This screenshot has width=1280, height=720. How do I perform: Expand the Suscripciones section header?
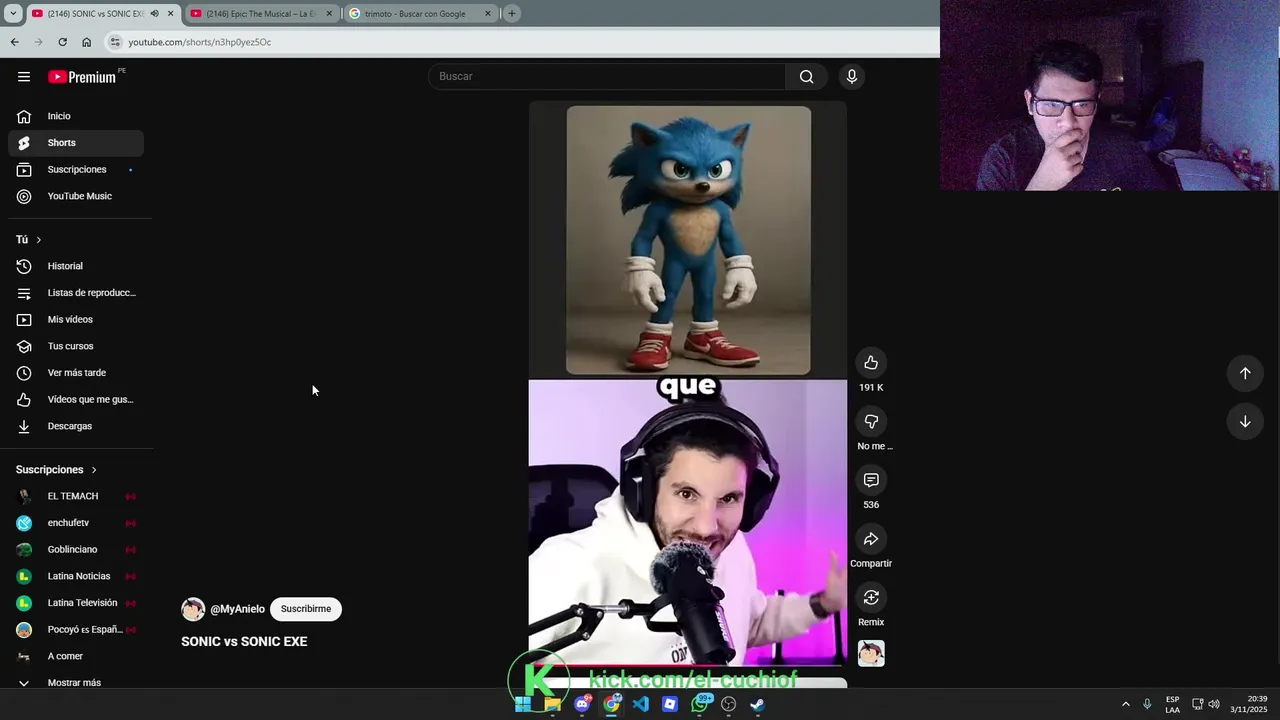click(56, 470)
